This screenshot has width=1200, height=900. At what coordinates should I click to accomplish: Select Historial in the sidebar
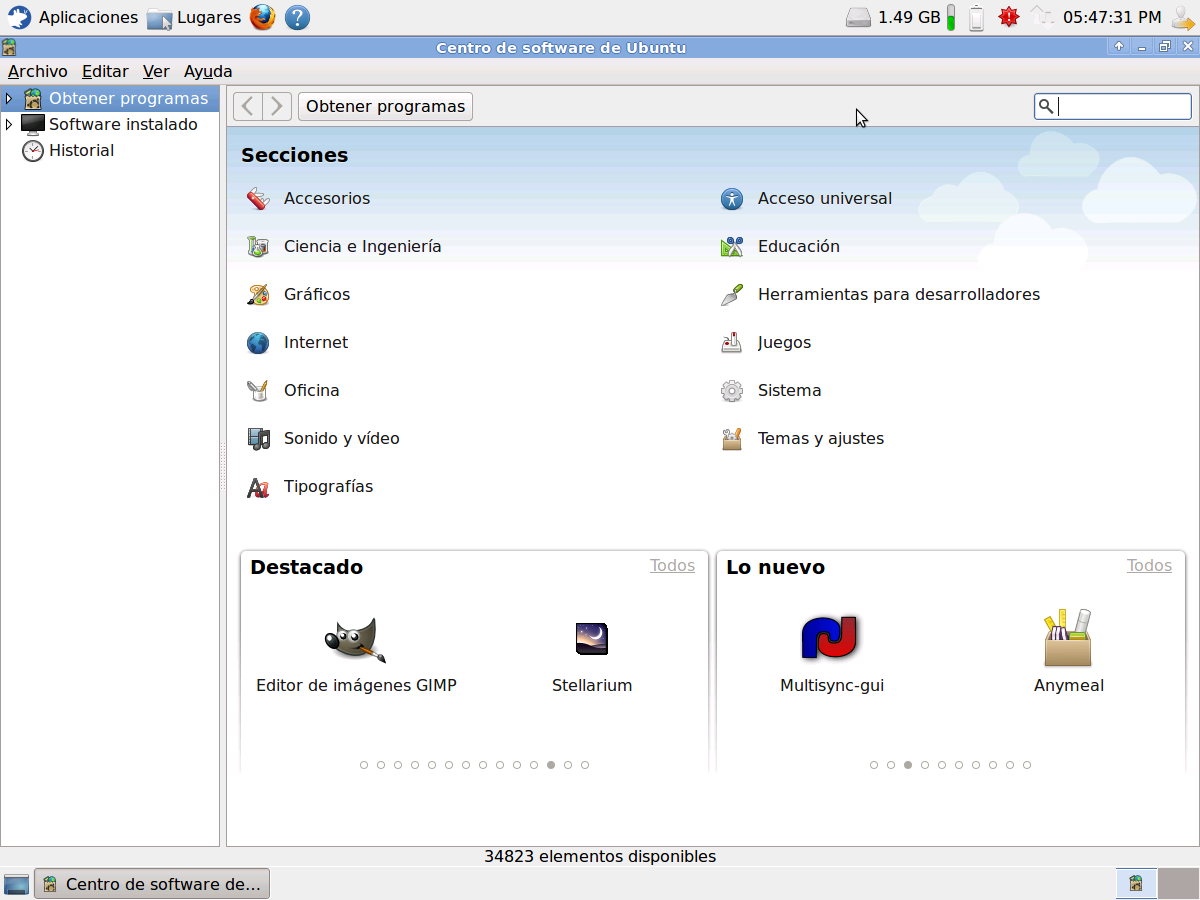click(81, 150)
